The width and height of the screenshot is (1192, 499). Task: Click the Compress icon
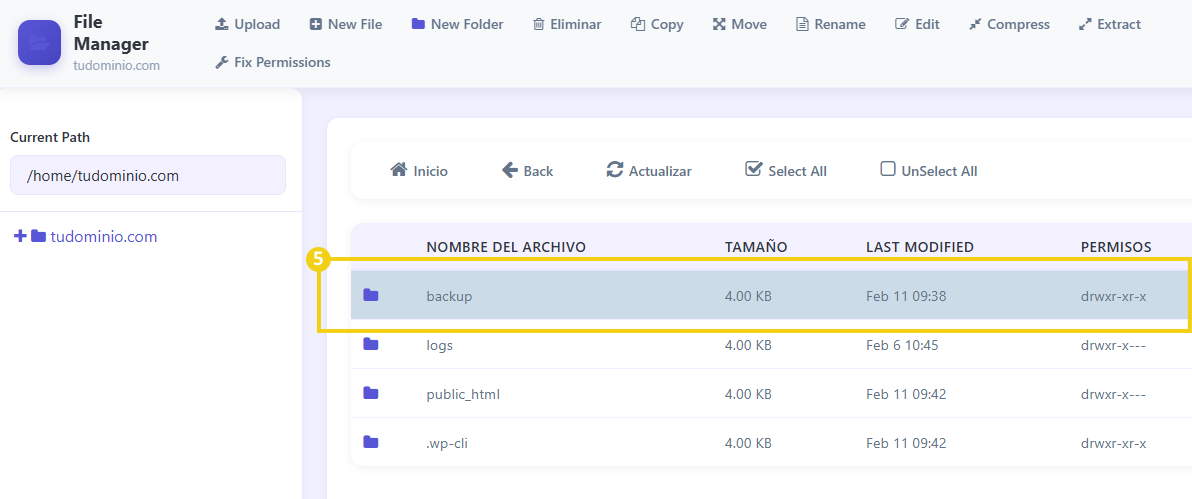coord(975,24)
